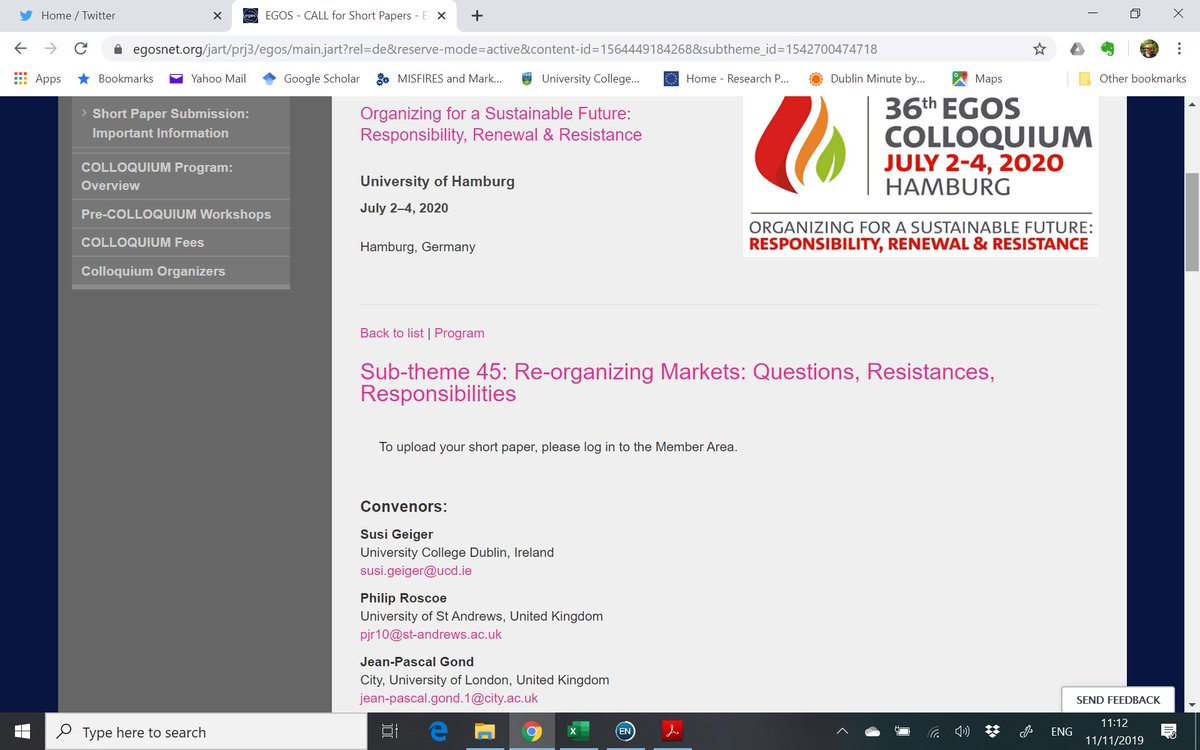Open the Dublin Minute by... bookmark
This screenshot has width=1200, height=750.
[x=867, y=78]
